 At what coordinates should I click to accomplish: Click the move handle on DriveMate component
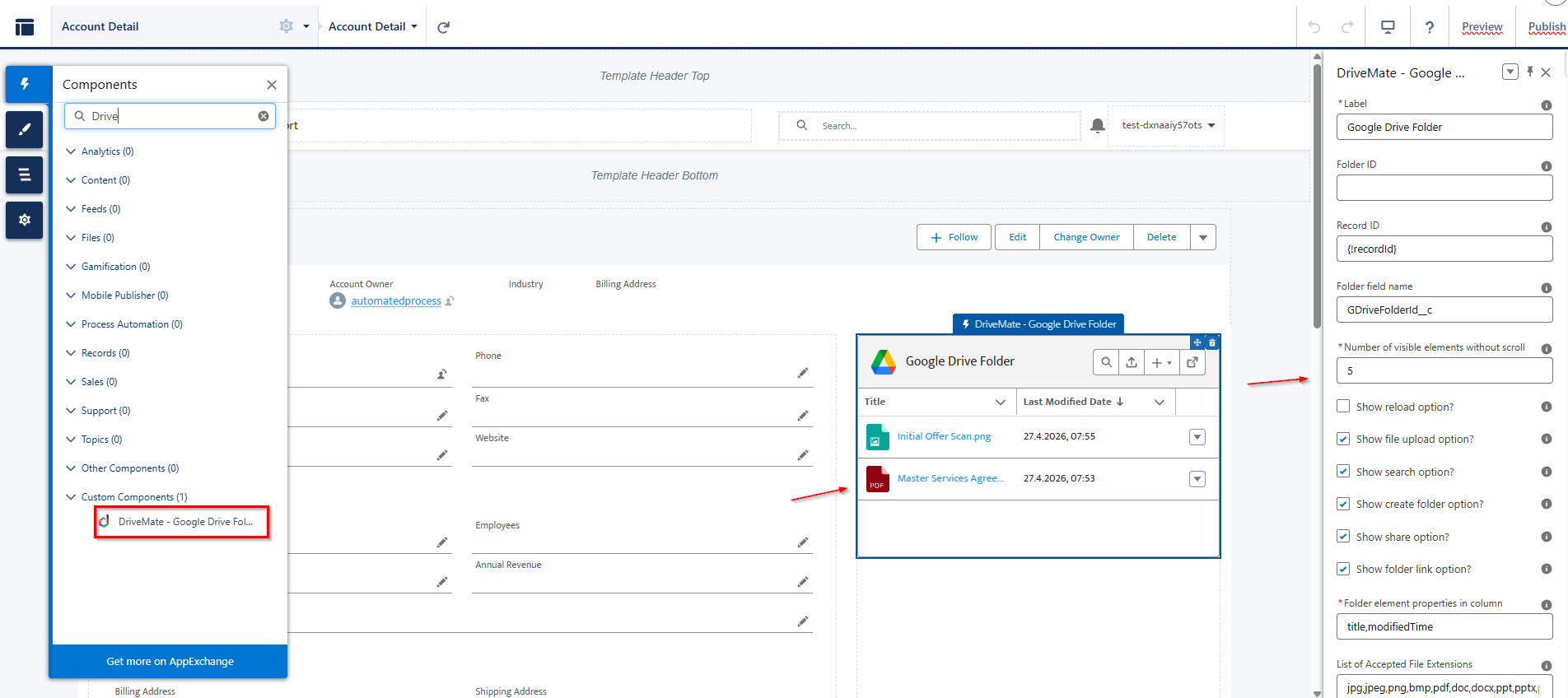(x=1197, y=342)
